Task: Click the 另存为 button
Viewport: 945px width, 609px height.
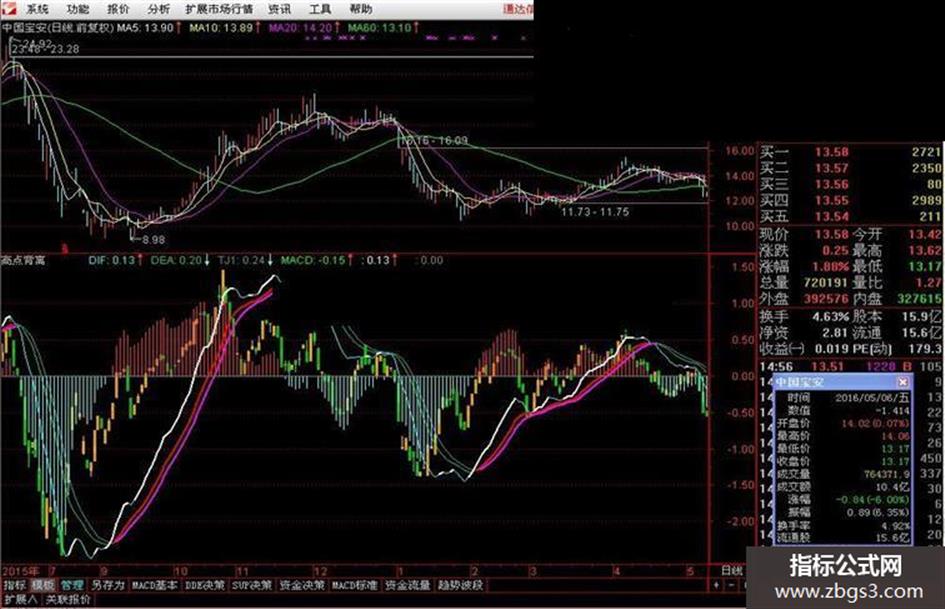Action: 108,585
